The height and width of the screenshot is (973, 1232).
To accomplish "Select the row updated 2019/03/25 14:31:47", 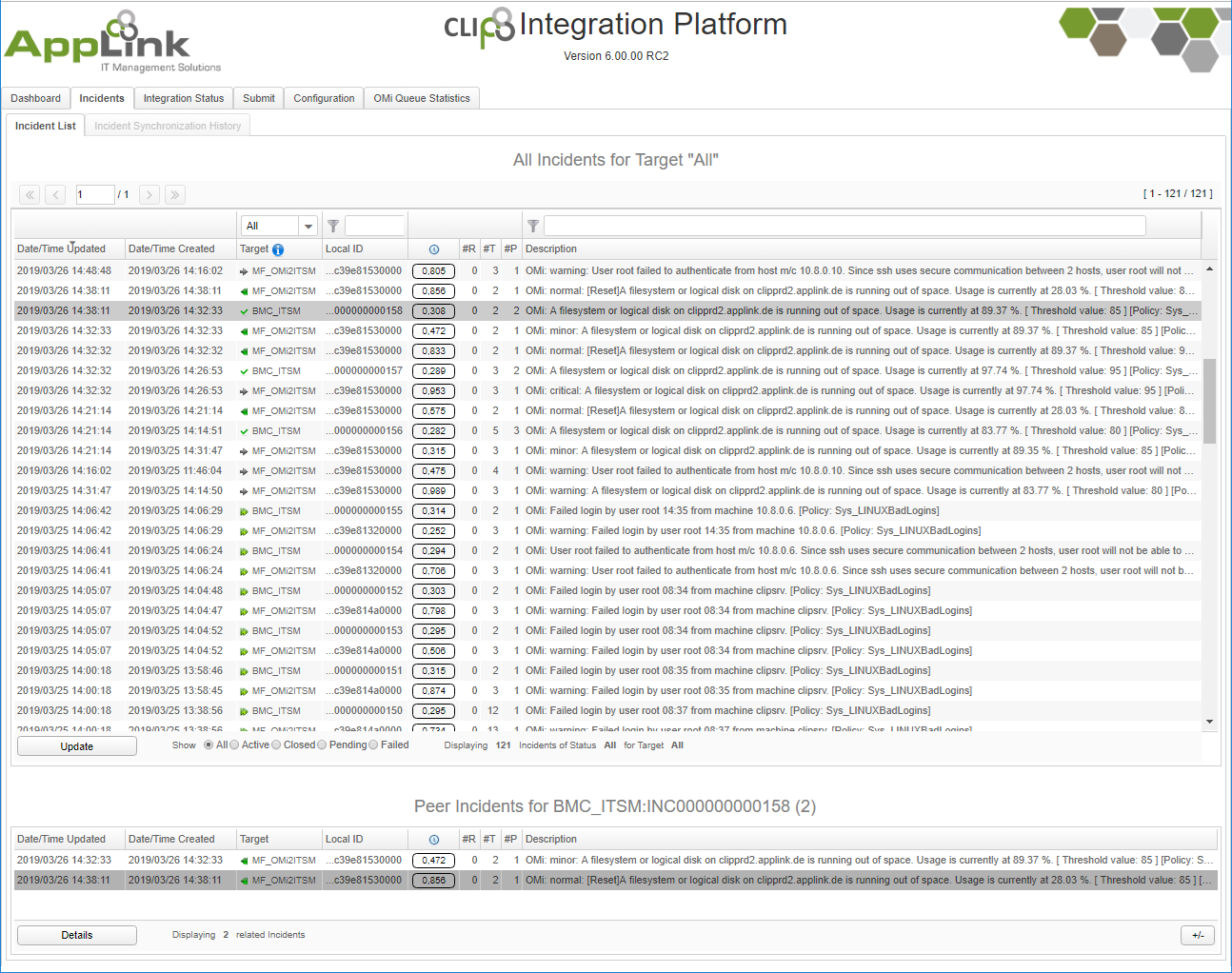I will coord(606,491).
